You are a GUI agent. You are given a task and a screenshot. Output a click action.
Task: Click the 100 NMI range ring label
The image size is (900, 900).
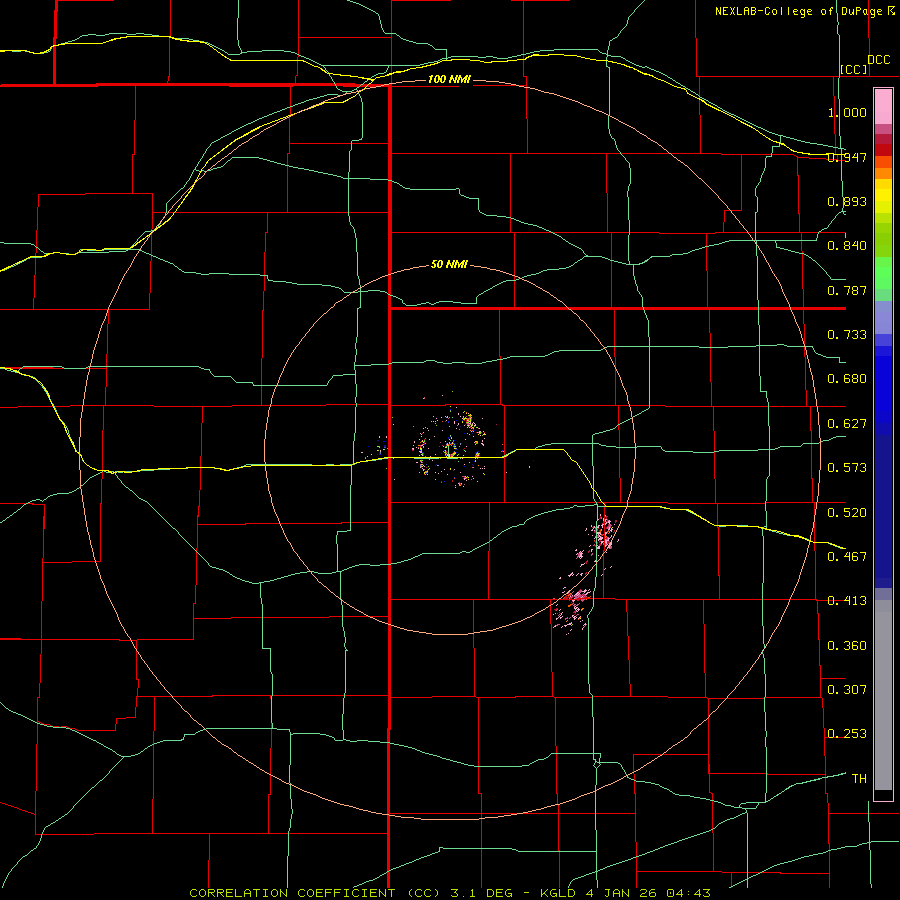449,79
